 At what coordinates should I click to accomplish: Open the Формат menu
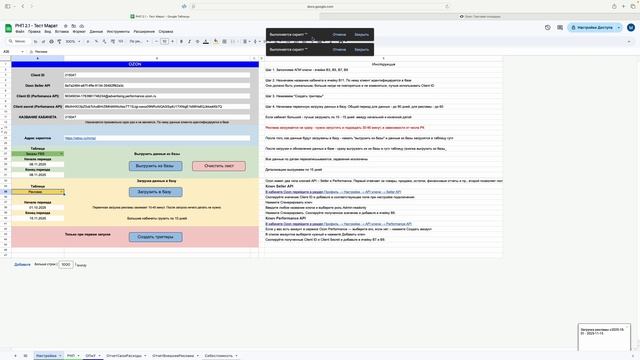pos(79,31)
